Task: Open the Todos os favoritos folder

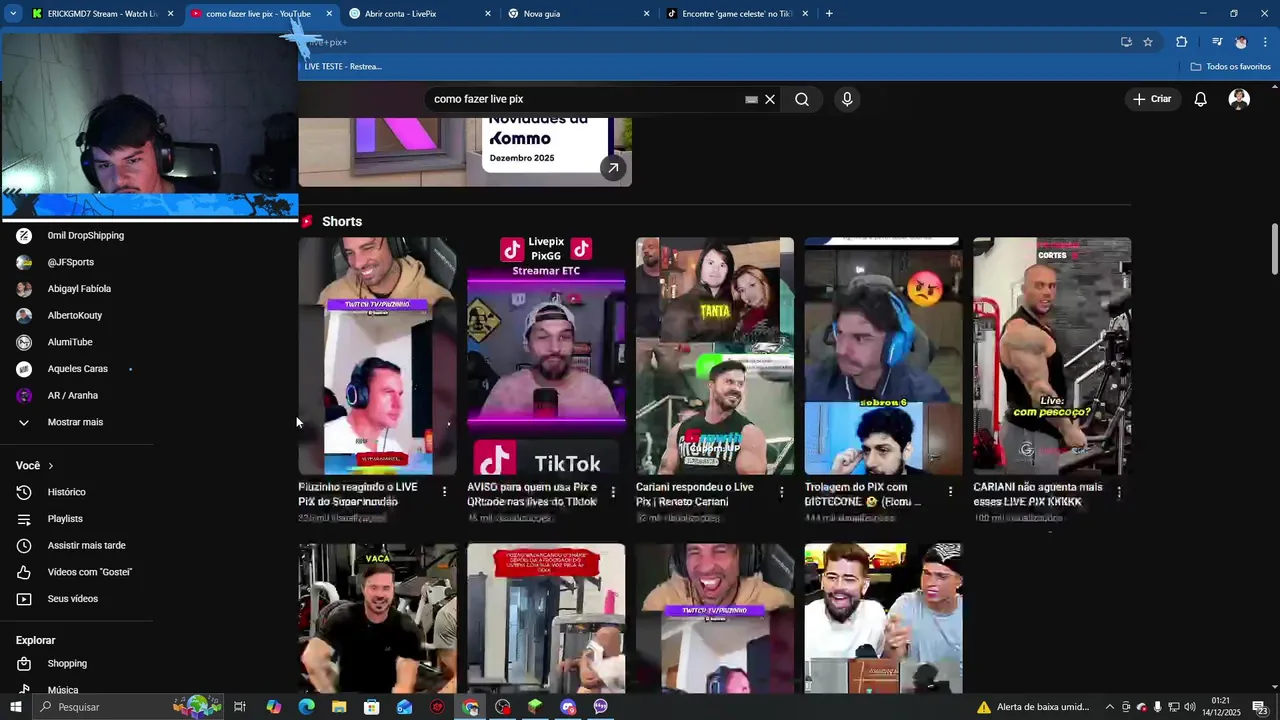Action: point(1231,66)
